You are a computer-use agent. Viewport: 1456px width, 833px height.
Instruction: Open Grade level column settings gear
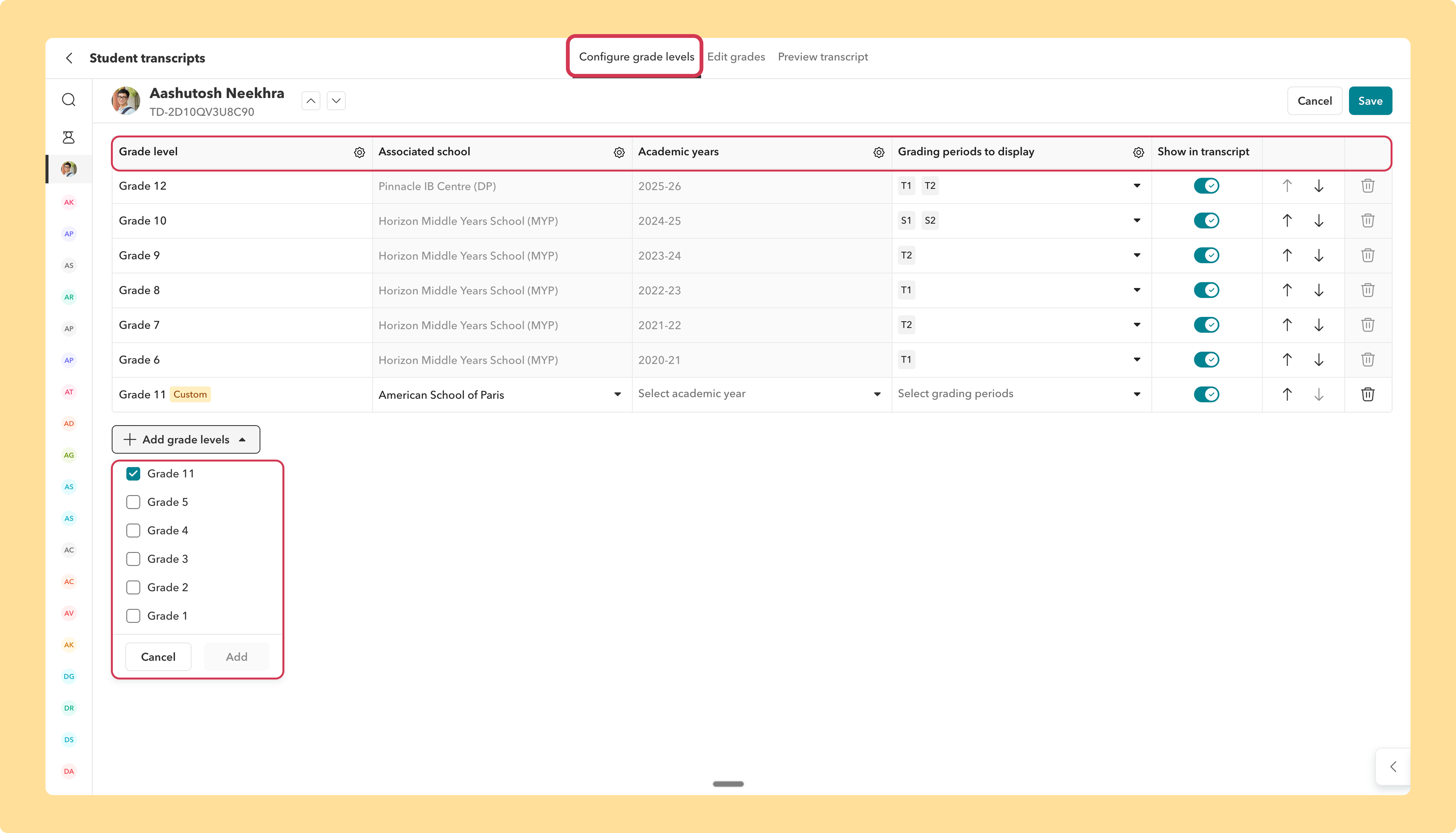tap(359, 152)
